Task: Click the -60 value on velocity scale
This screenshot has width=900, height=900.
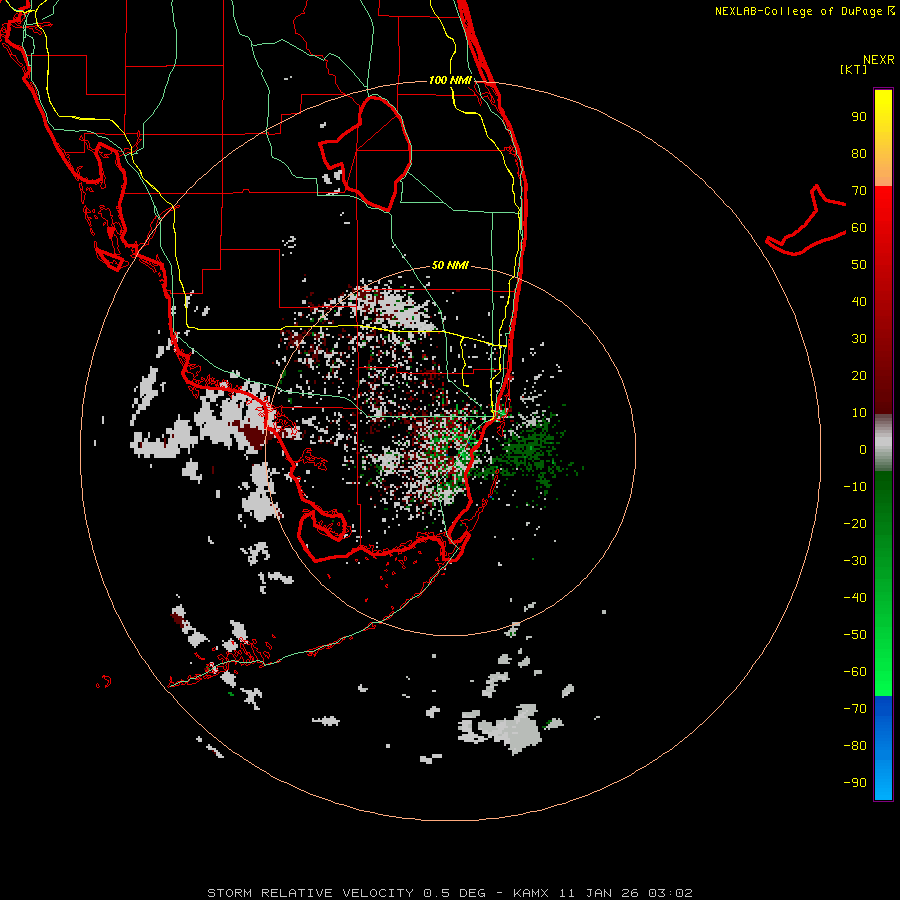Action: [x=855, y=672]
